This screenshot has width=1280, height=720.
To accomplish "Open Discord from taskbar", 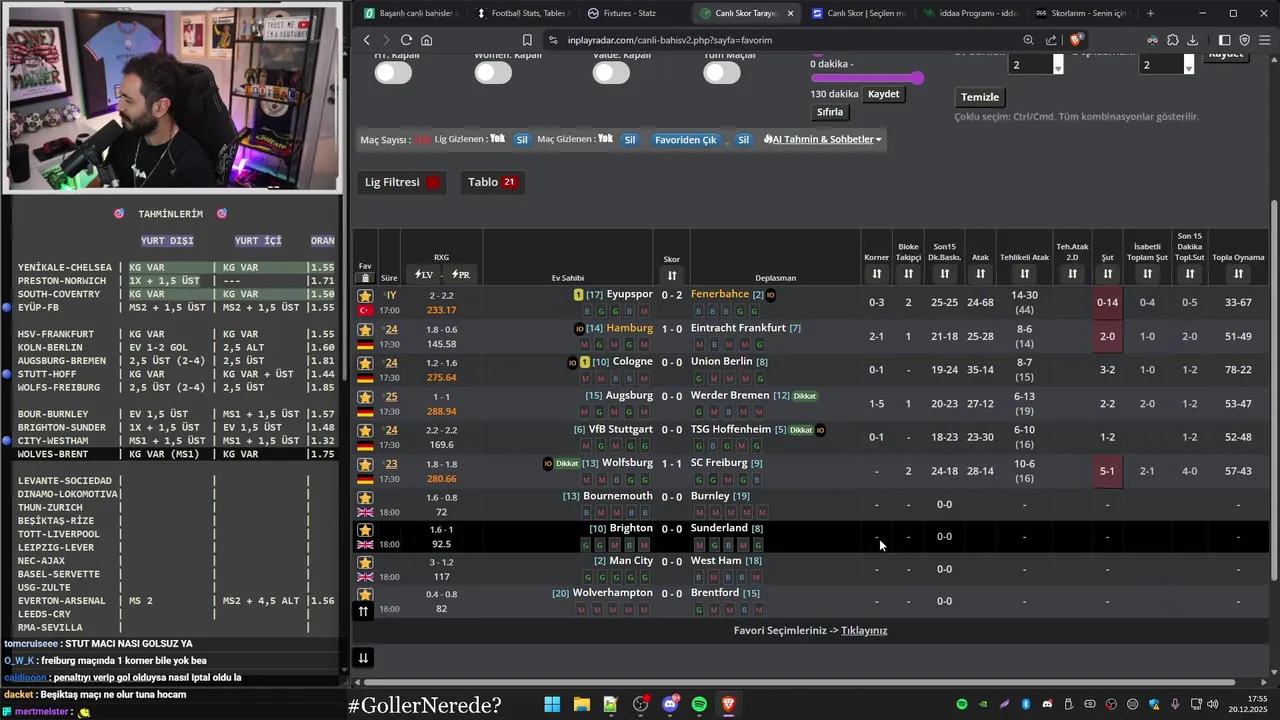I will coord(670,705).
